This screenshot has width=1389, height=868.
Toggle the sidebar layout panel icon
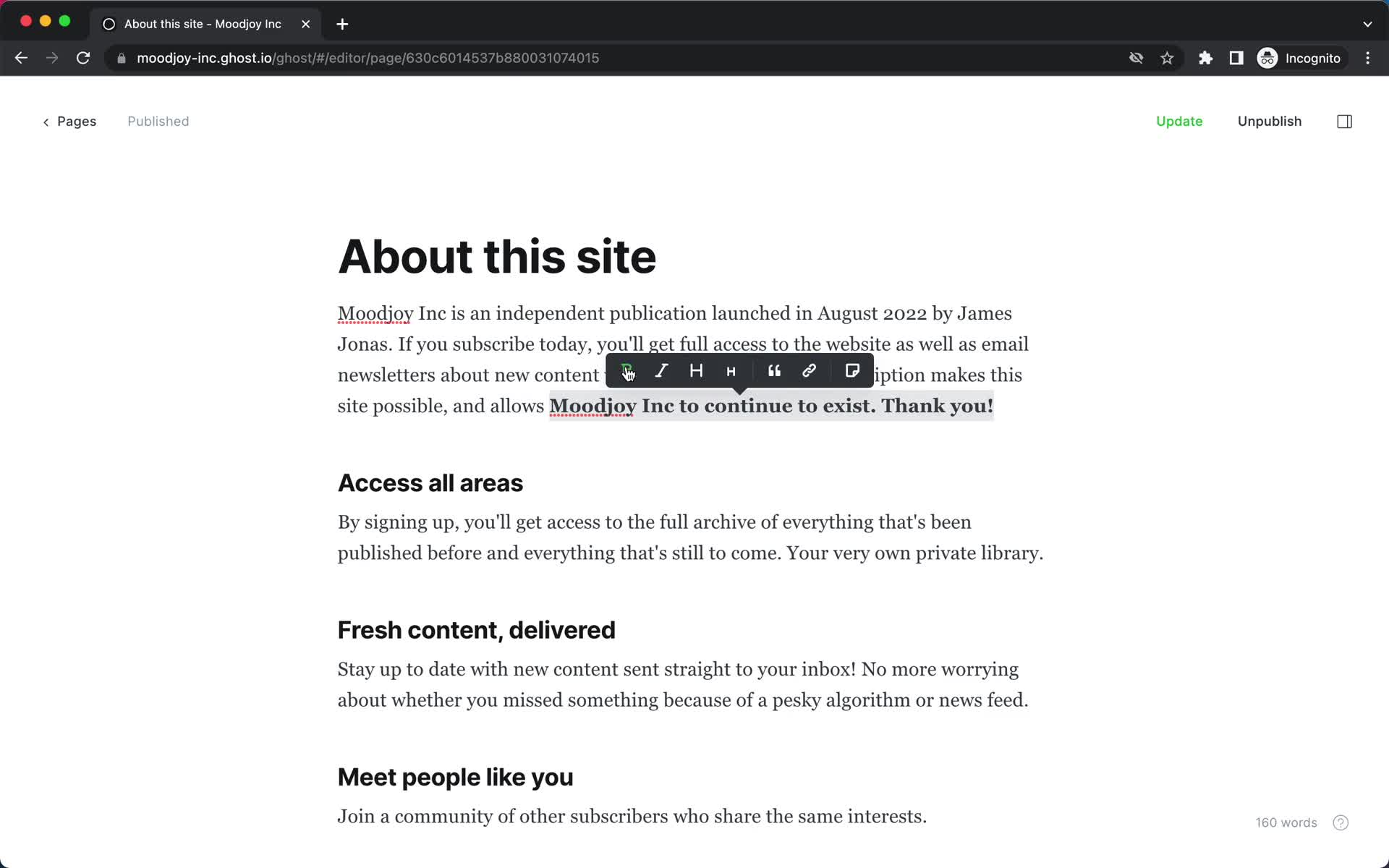click(1346, 121)
